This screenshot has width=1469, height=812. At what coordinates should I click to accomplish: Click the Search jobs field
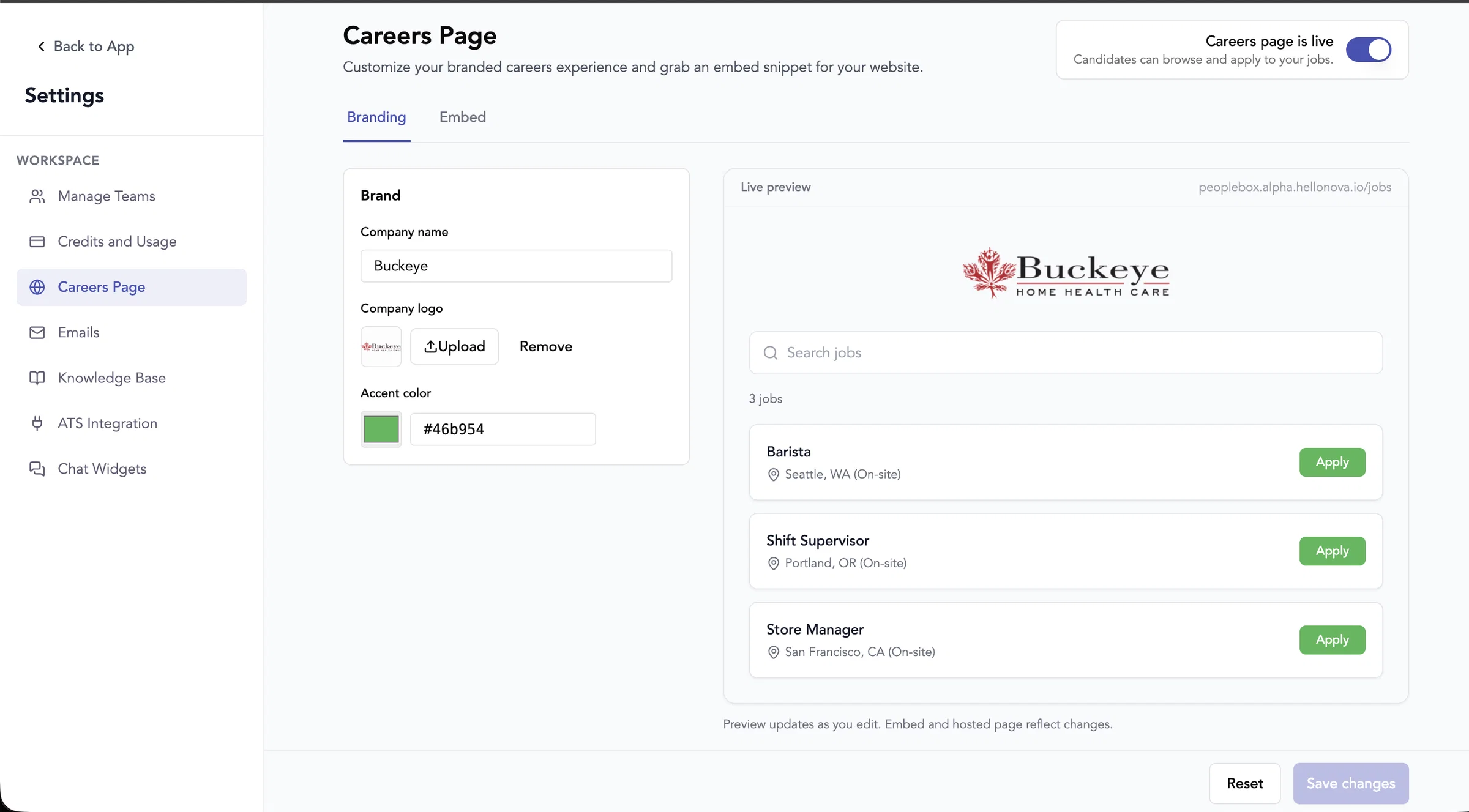point(1066,353)
